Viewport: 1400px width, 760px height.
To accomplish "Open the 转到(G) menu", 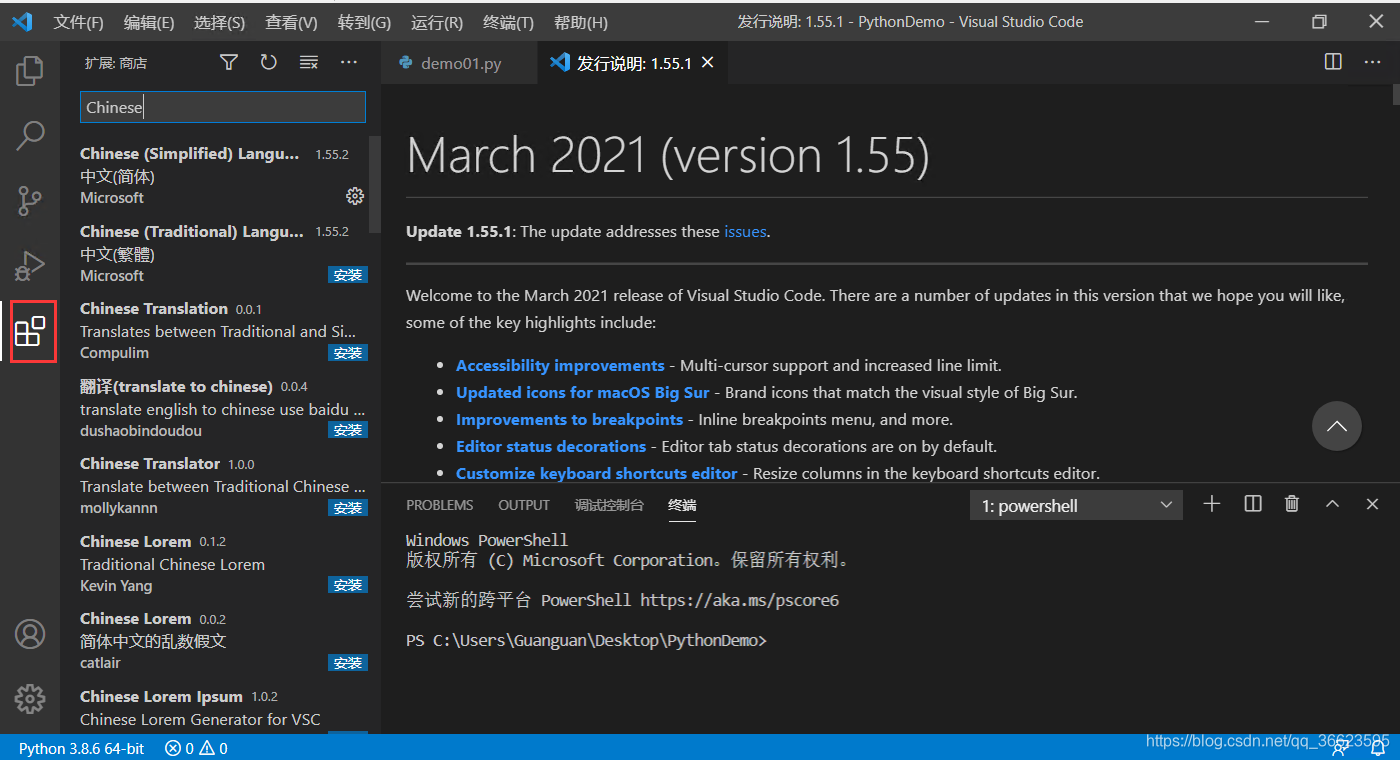I will (364, 22).
